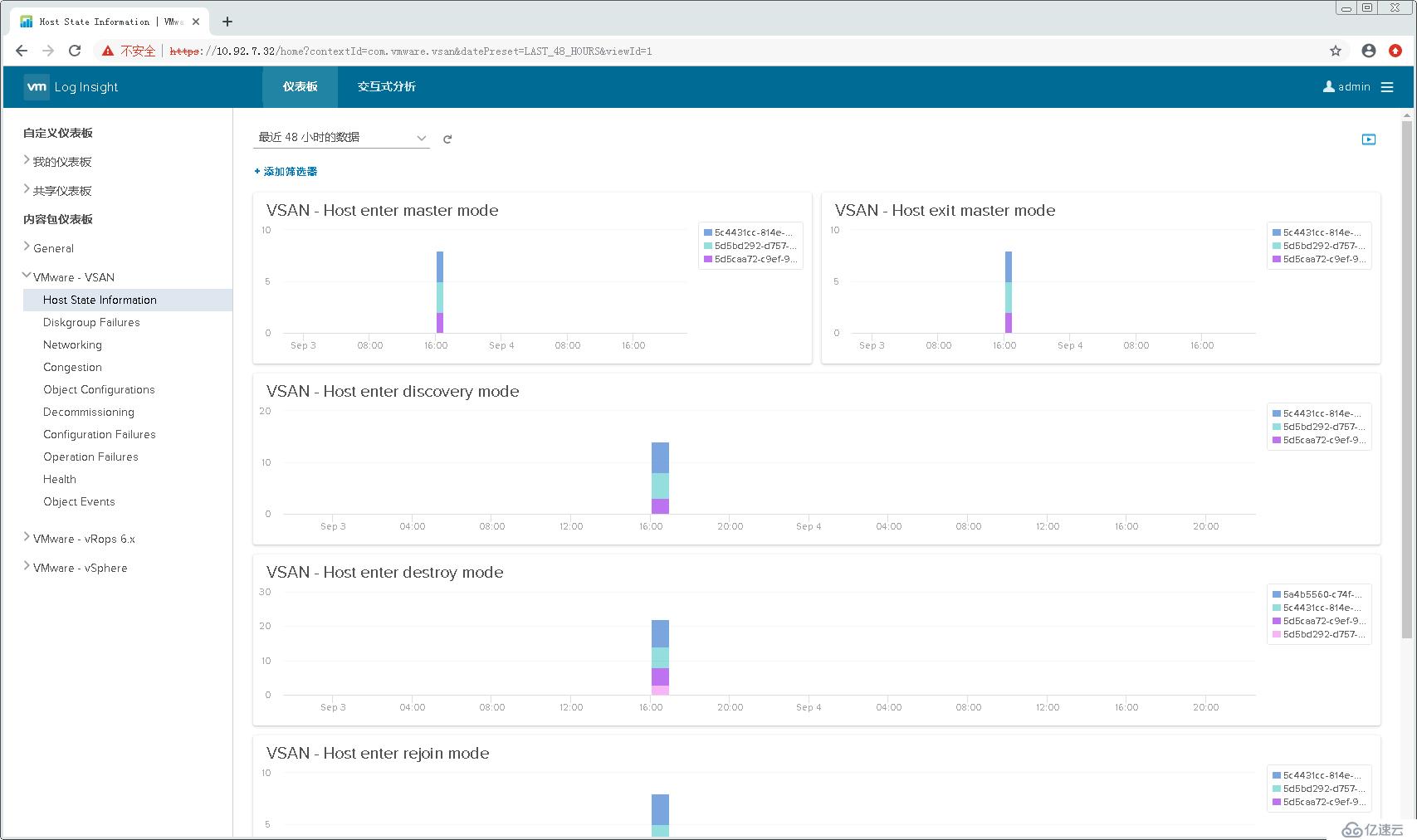The width and height of the screenshot is (1417, 840).
Task: Expand the 共享仪表板 tree node
Action: [27, 189]
